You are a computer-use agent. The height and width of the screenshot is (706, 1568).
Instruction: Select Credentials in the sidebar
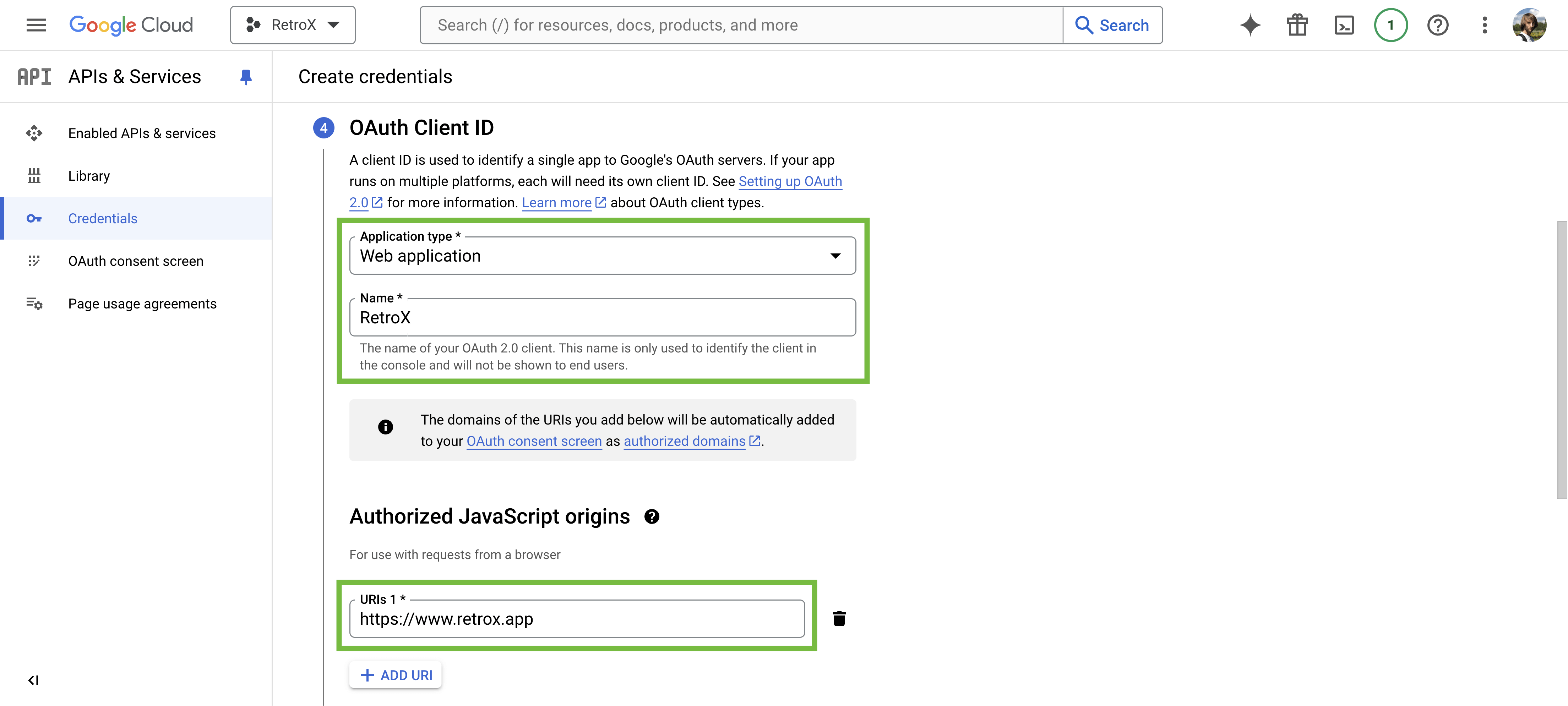point(136,219)
